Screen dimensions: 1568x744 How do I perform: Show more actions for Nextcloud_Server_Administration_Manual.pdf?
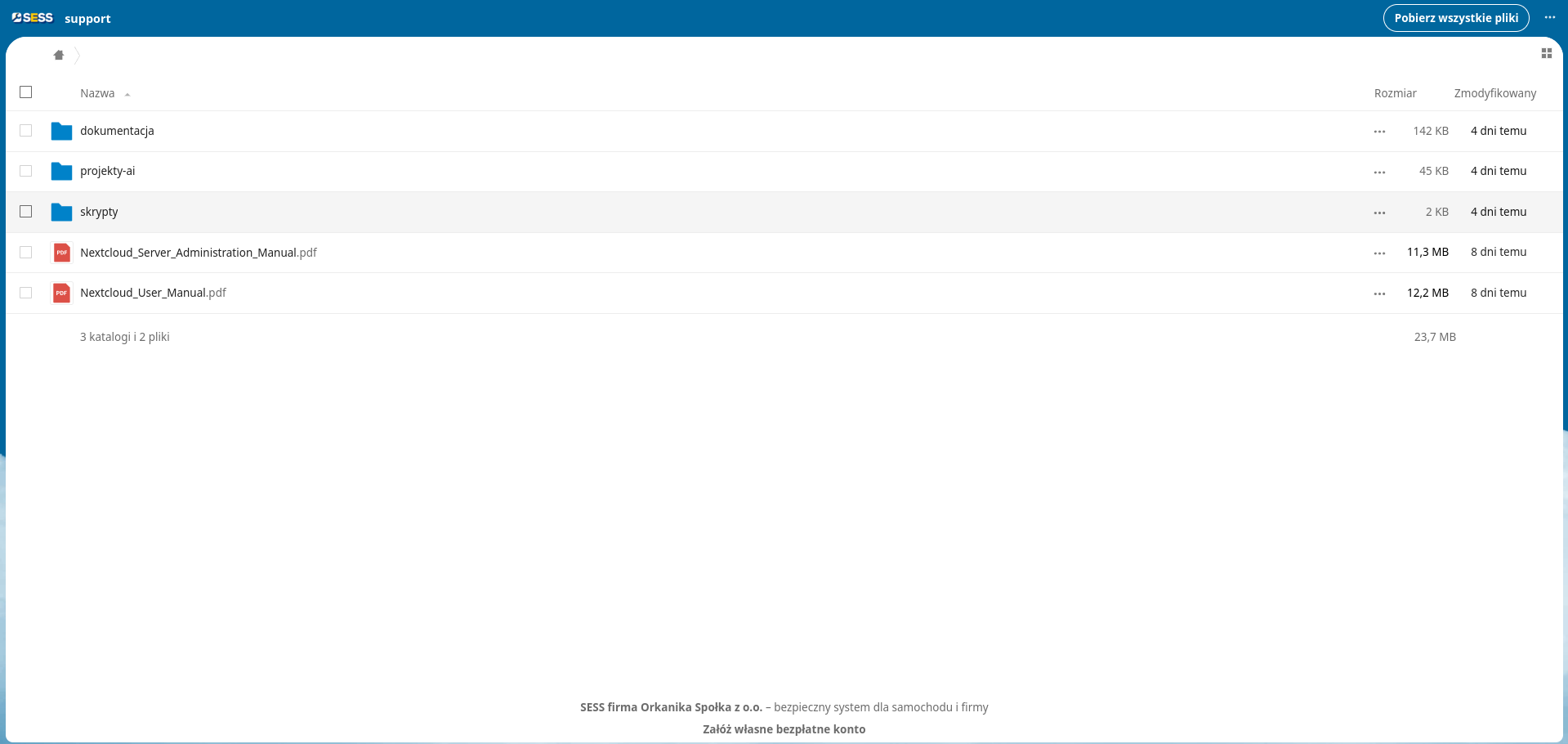coord(1379,253)
